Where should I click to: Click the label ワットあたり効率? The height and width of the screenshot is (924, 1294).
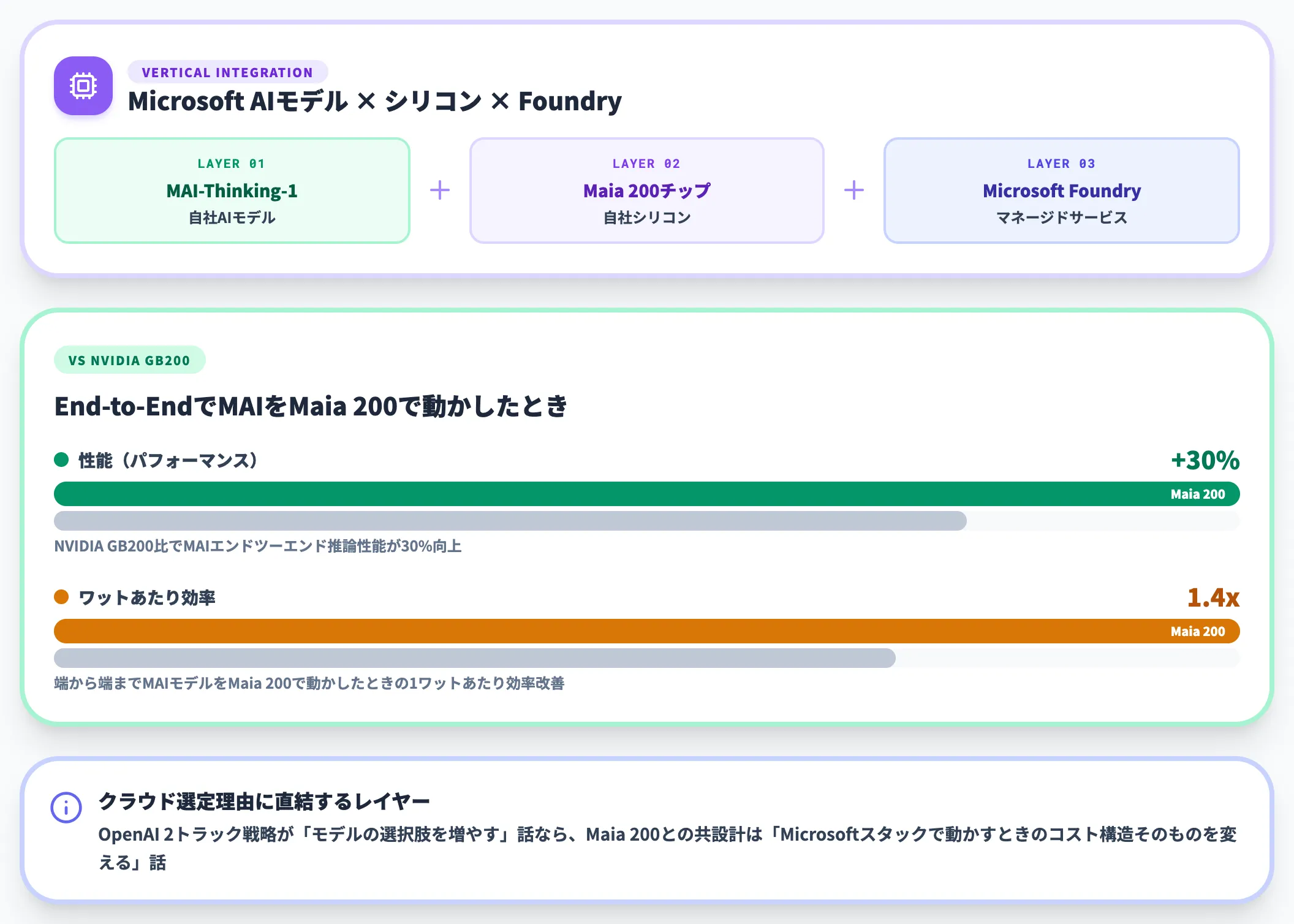point(147,597)
